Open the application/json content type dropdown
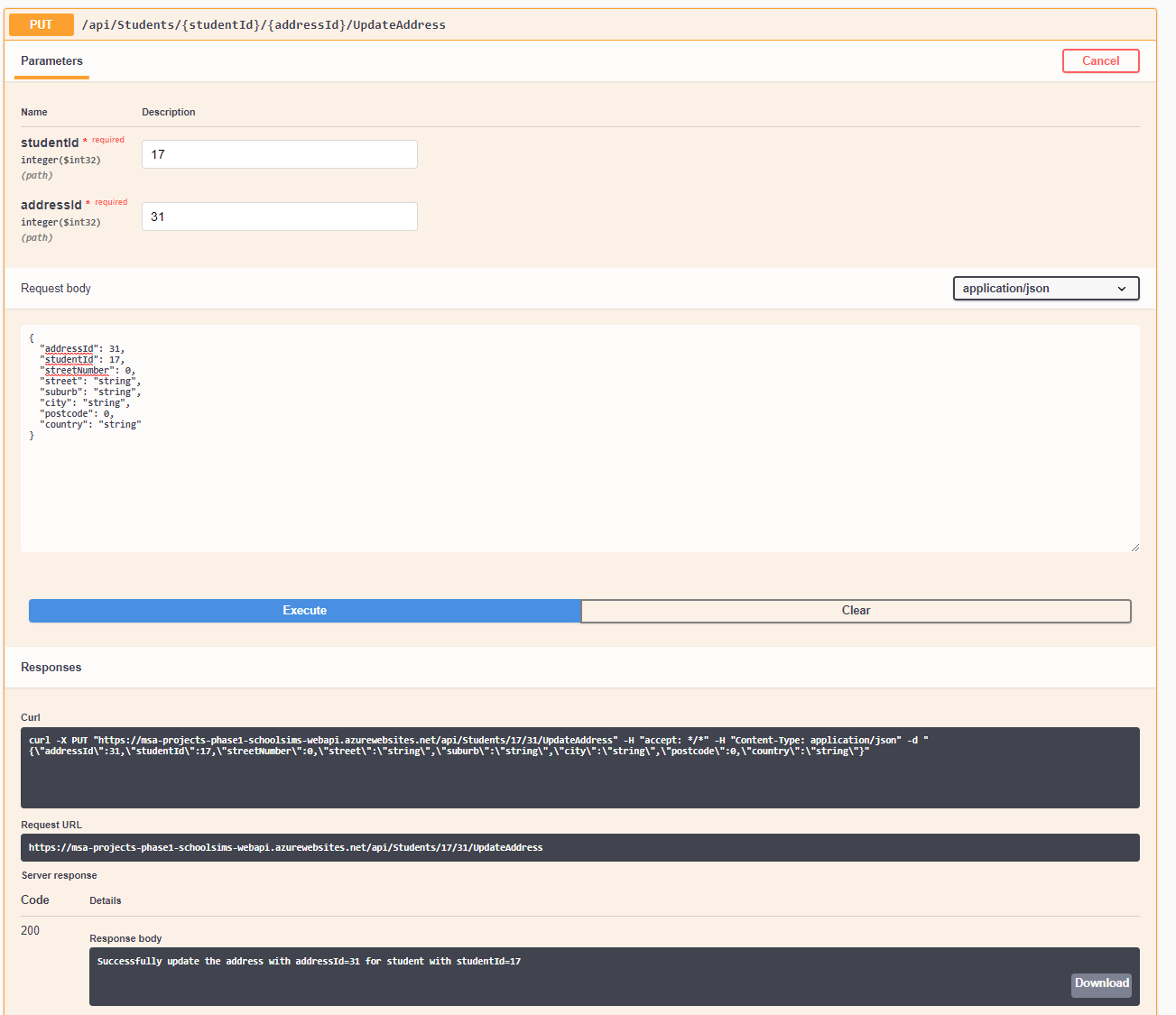 1046,288
